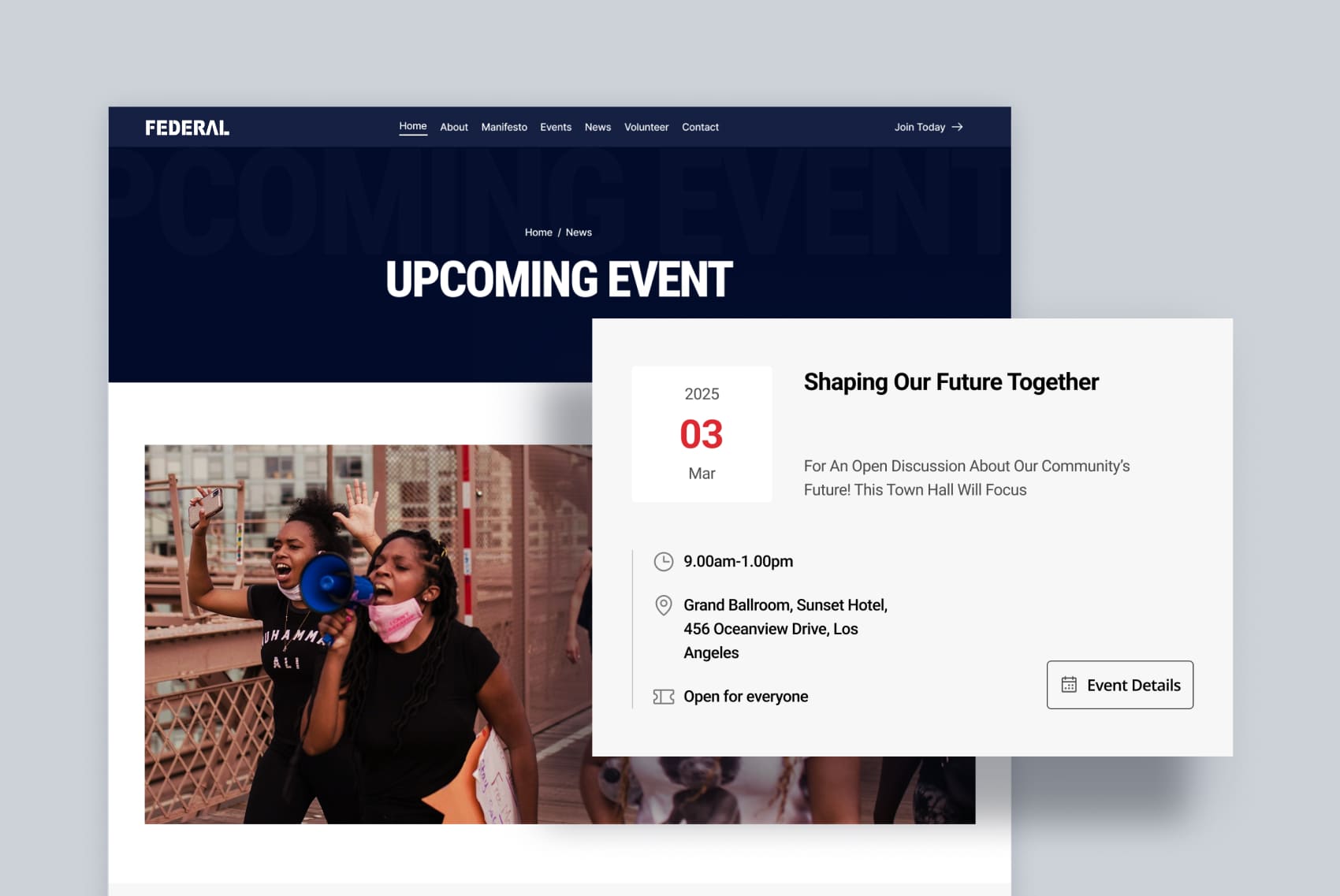This screenshot has width=1340, height=896.
Task: Go to the About page
Action: 454,127
